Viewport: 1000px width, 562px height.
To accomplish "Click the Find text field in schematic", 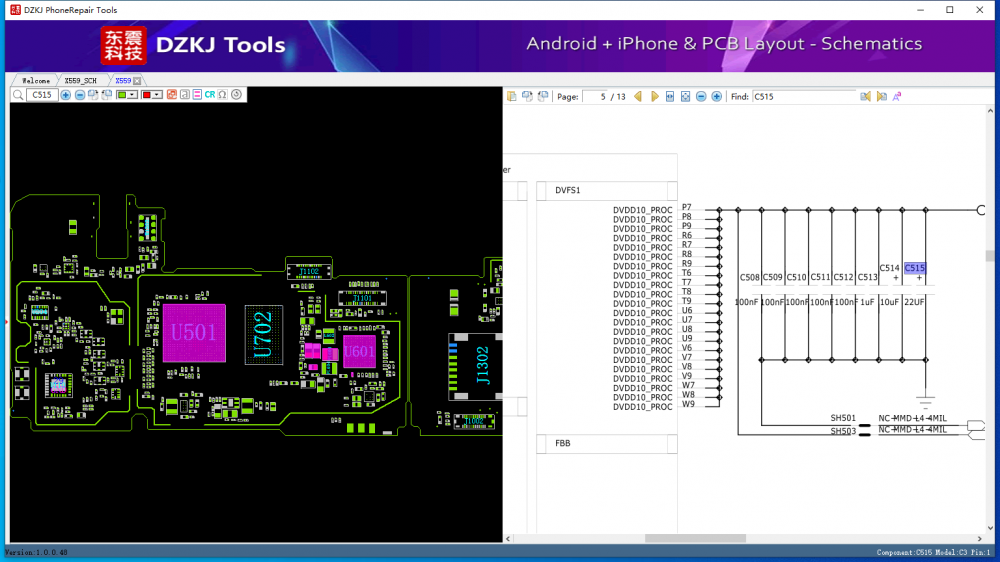I will 803,97.
